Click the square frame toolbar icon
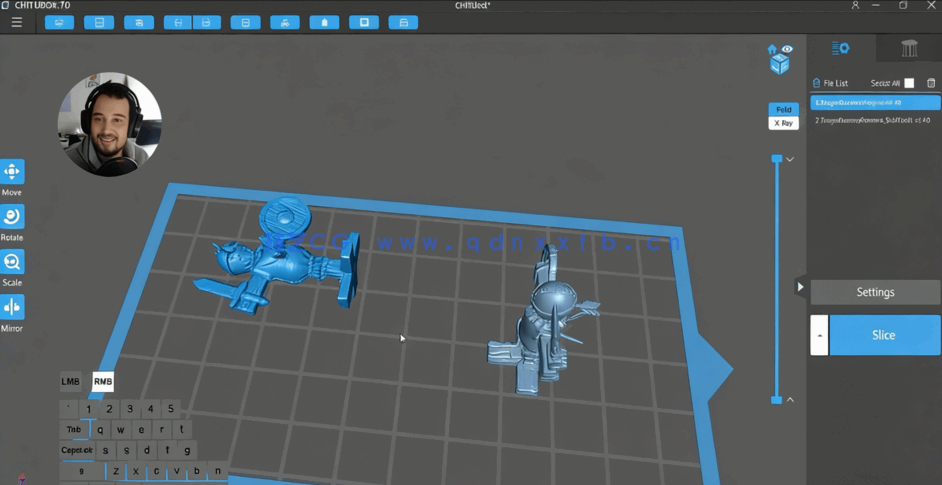The image size is (942, 485). click(364, 23)
